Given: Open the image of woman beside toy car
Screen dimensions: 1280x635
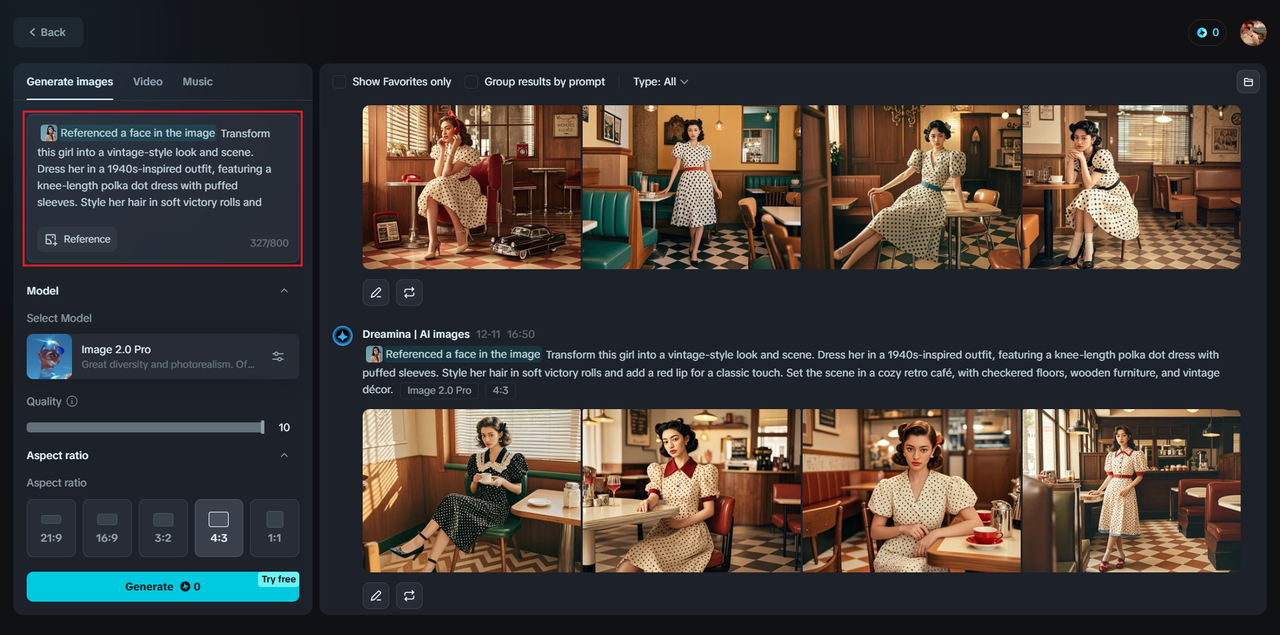Looking at the screenshot, I should 471,187.
